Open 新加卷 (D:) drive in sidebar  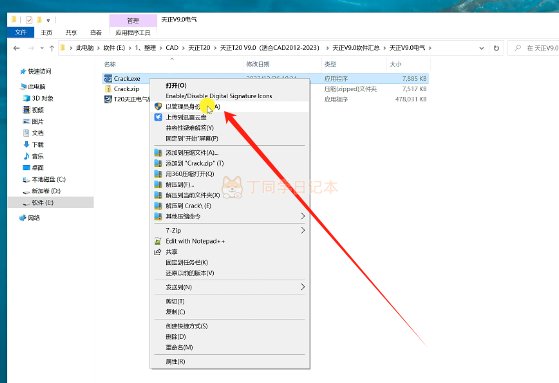tap(46, 191)
